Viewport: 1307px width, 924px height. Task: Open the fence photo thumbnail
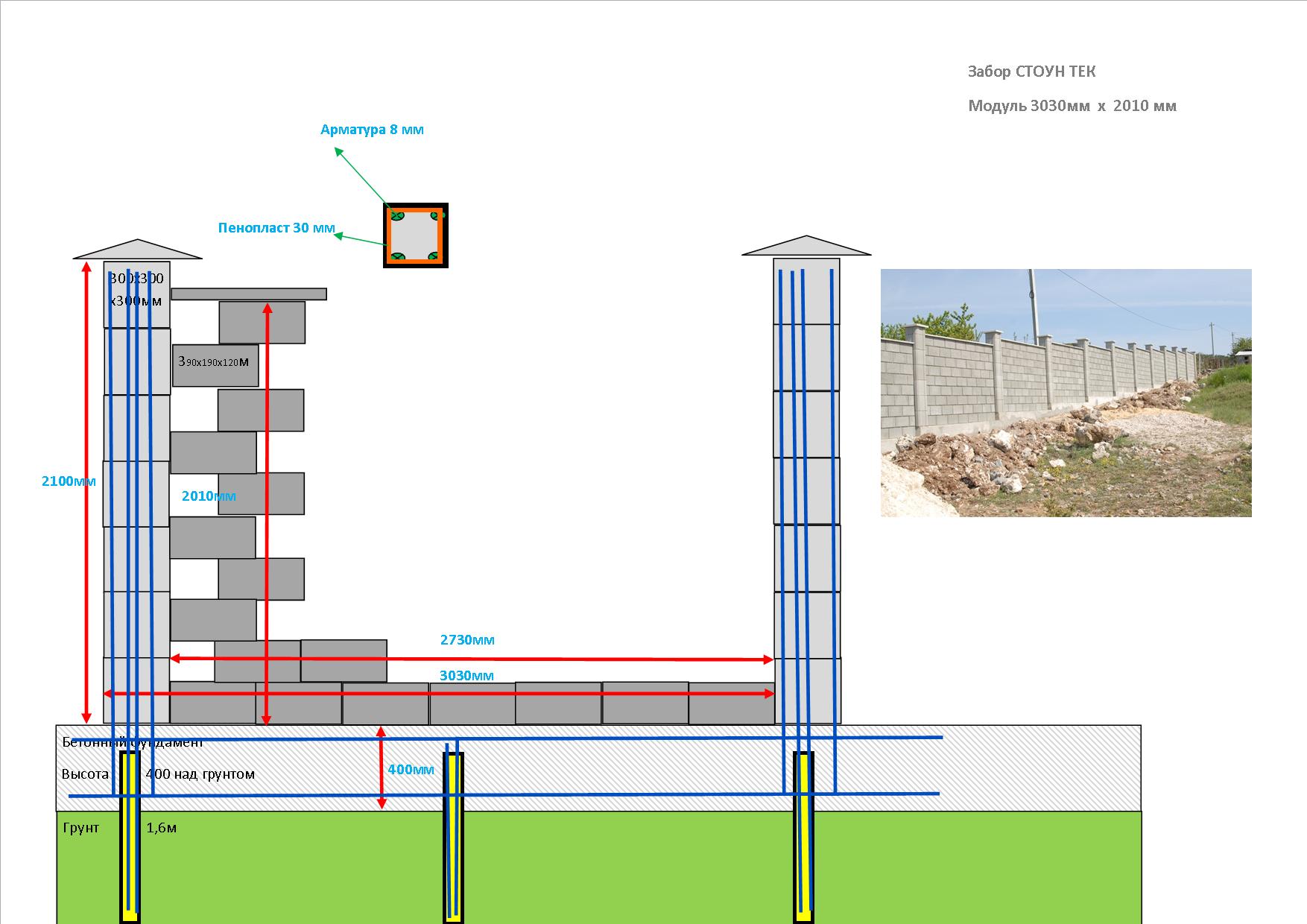[1066, 393]
